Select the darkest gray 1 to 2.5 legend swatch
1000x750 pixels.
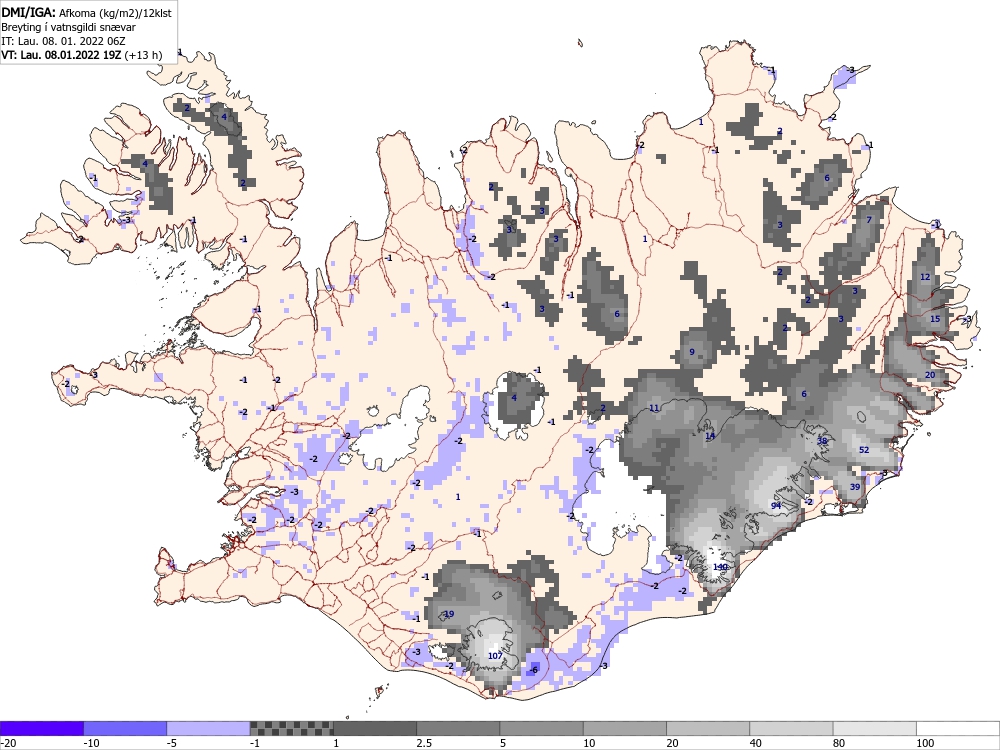point(375,728)
